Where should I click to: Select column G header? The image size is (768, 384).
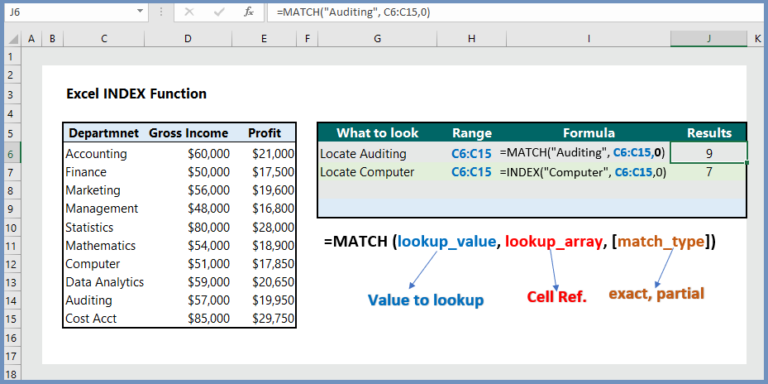click(377, 39)
